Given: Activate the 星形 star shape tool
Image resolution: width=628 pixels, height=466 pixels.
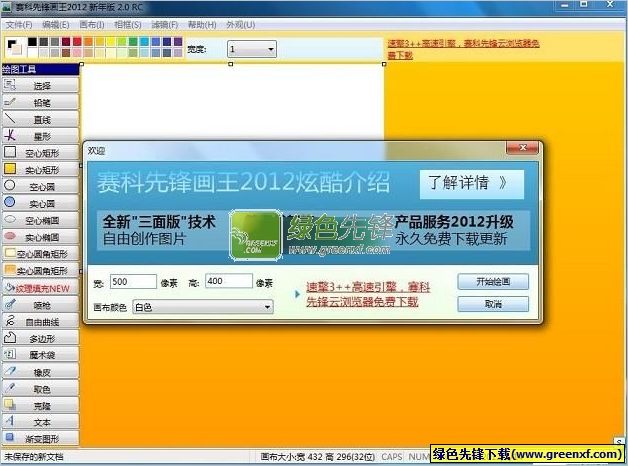Looking at the screenshot, I should click(40, 136).
